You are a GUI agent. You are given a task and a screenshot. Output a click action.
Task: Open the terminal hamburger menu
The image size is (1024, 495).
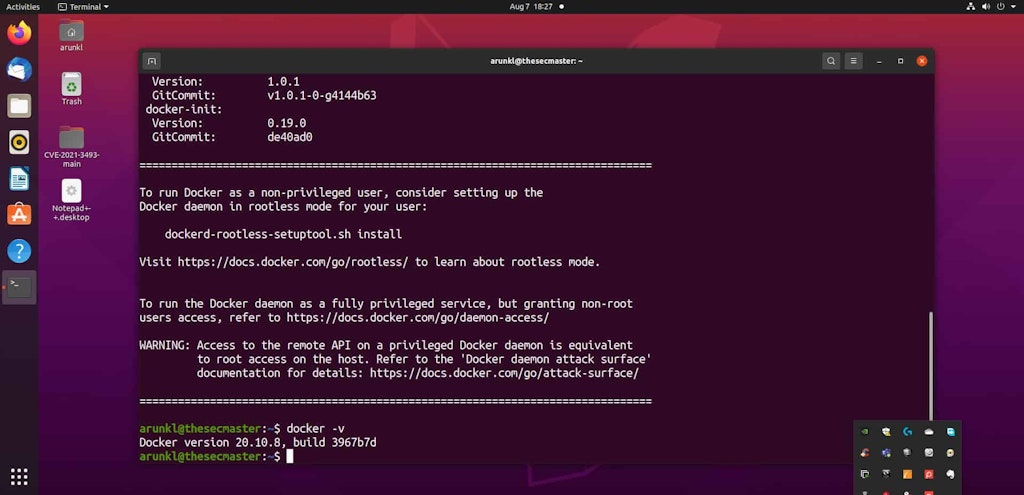point(853,61)
